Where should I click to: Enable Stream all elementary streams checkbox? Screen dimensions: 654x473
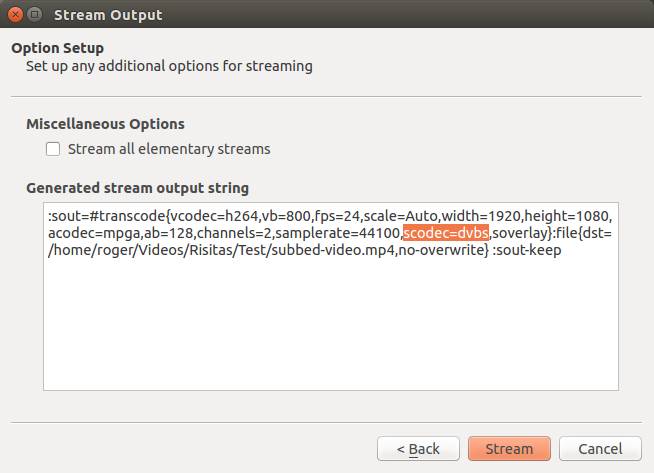click(54, 150)
